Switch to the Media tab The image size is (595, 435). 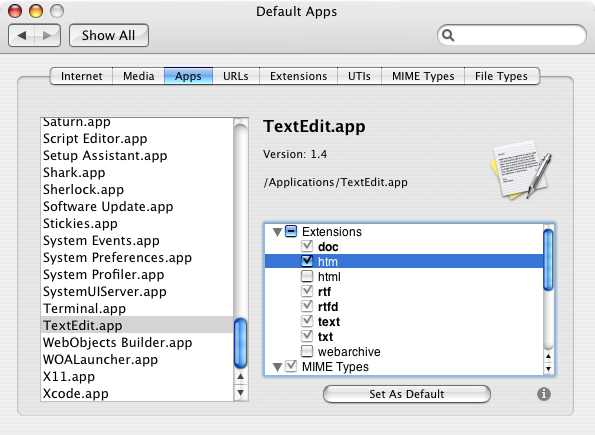(x=139, y=76)
